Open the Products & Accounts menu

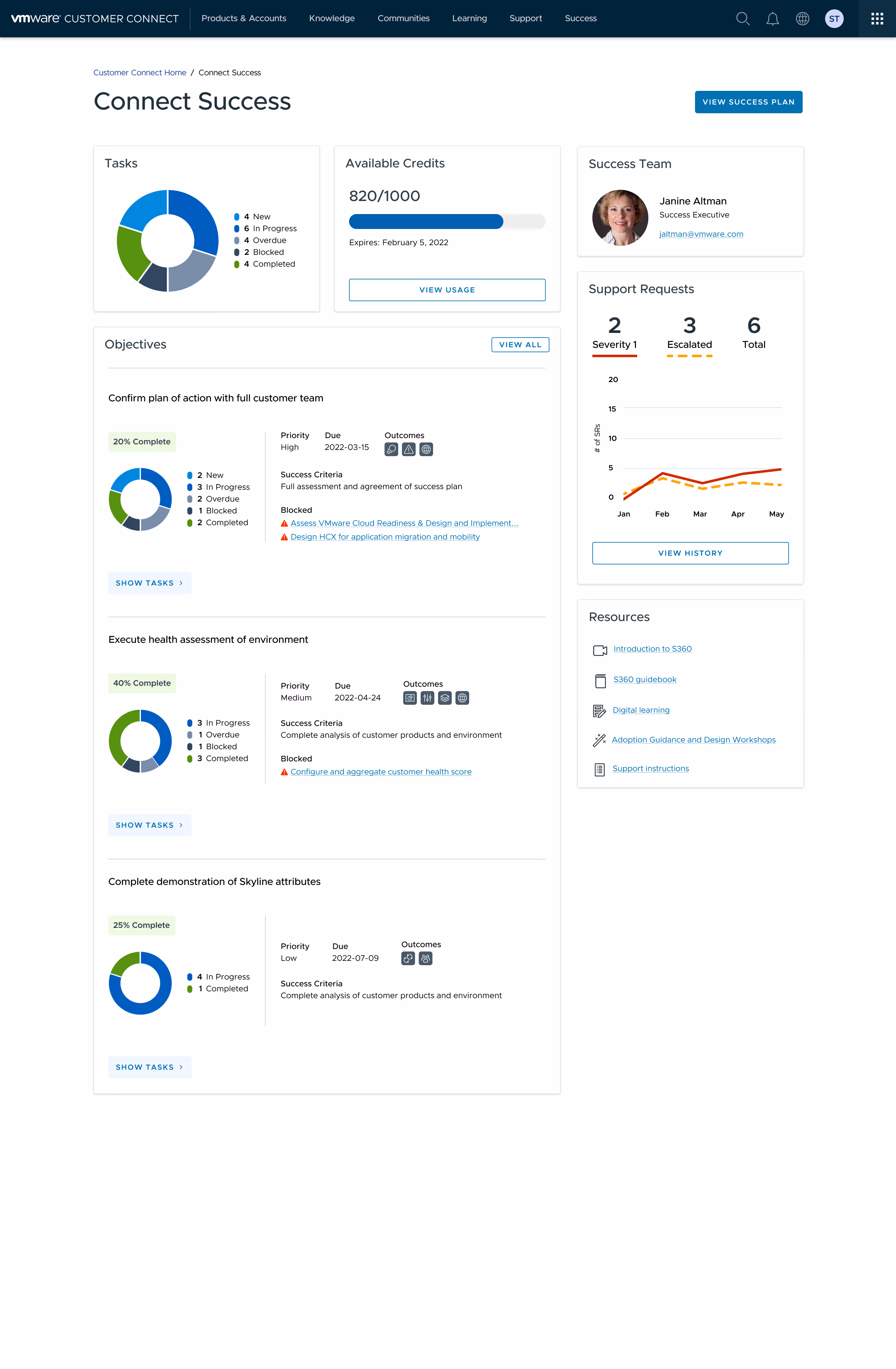pos(243,18)
